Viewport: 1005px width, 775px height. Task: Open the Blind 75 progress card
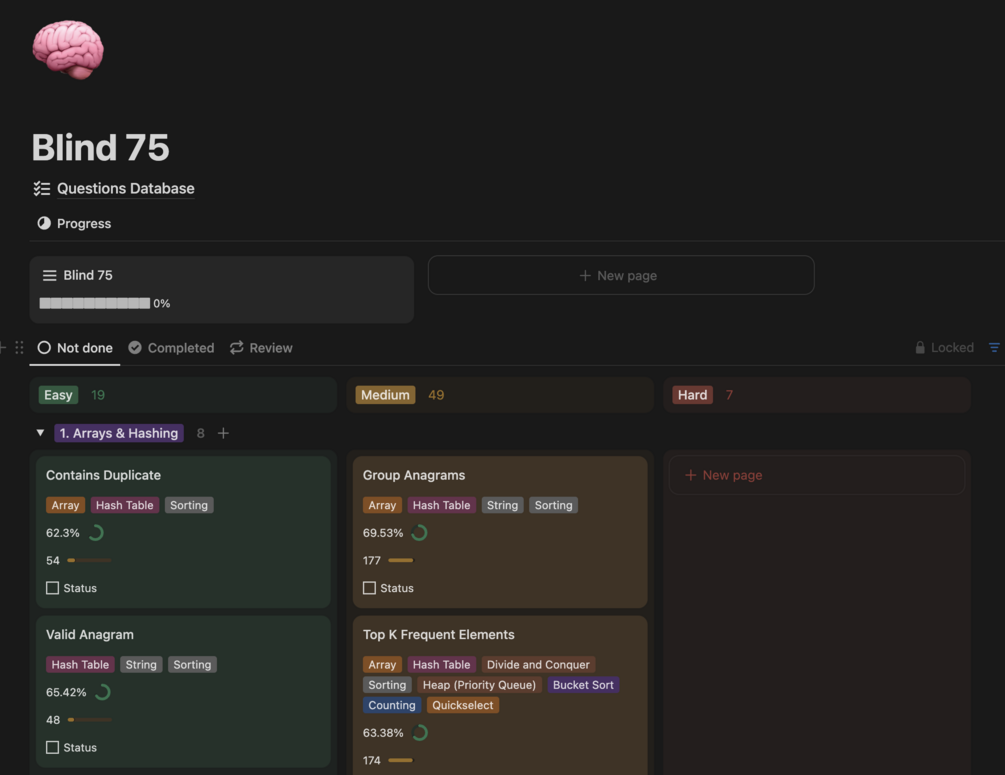(222, 290)
